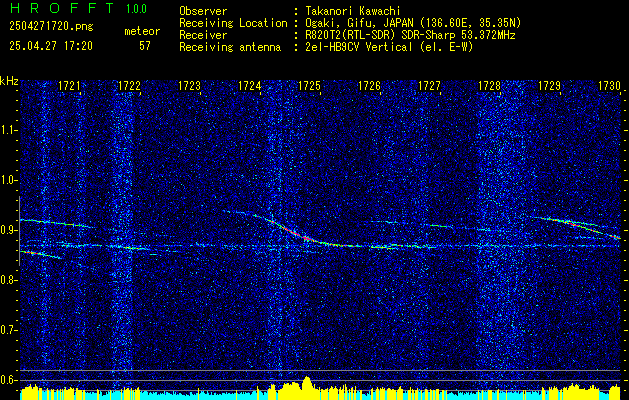The image size is (629, 400).
Task: Click the 0.6 kHz axis label
Action: pos(8,380)
